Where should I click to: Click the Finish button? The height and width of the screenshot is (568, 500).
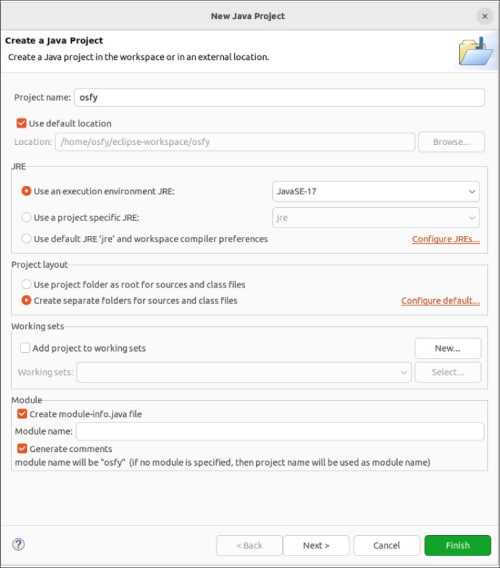point(458,545)
